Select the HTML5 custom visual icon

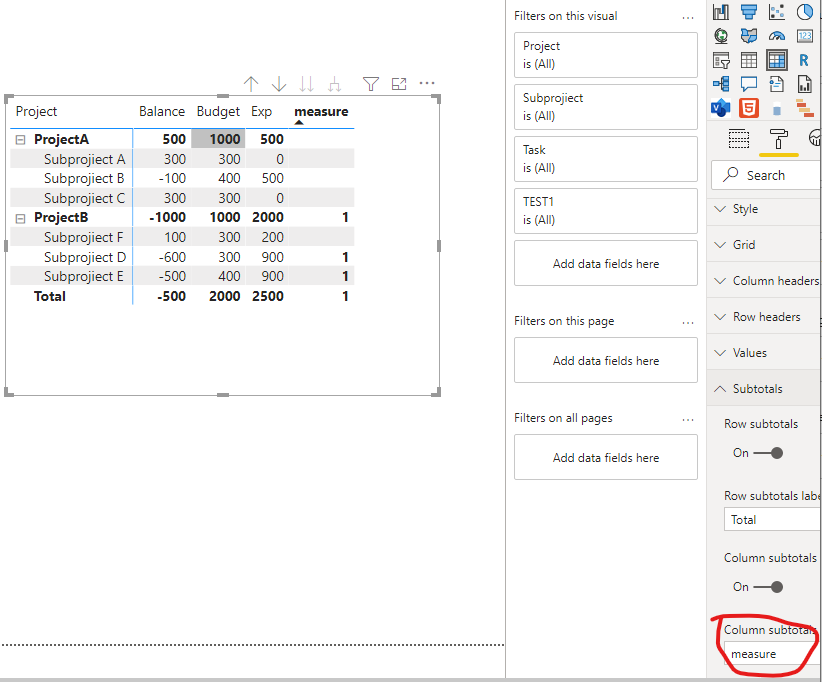point(749,108)
